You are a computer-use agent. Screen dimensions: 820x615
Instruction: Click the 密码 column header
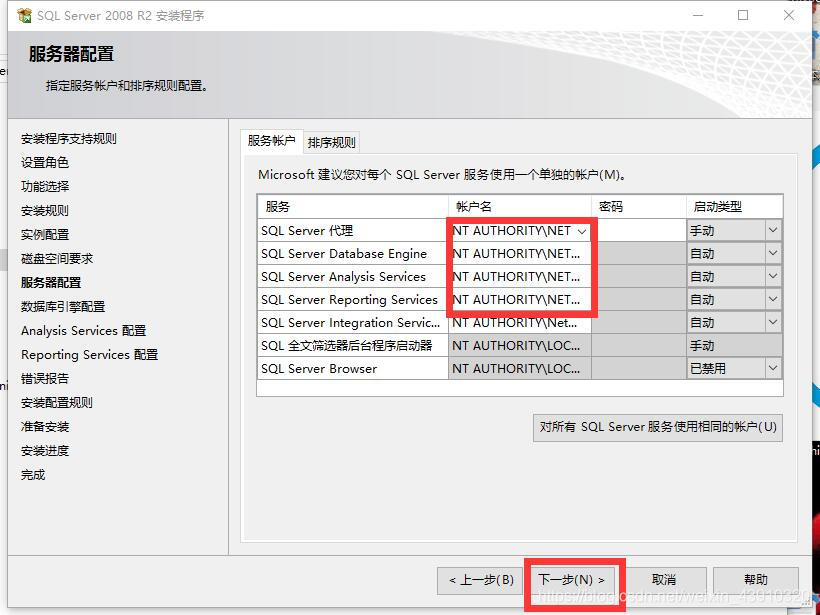[639, 207]
